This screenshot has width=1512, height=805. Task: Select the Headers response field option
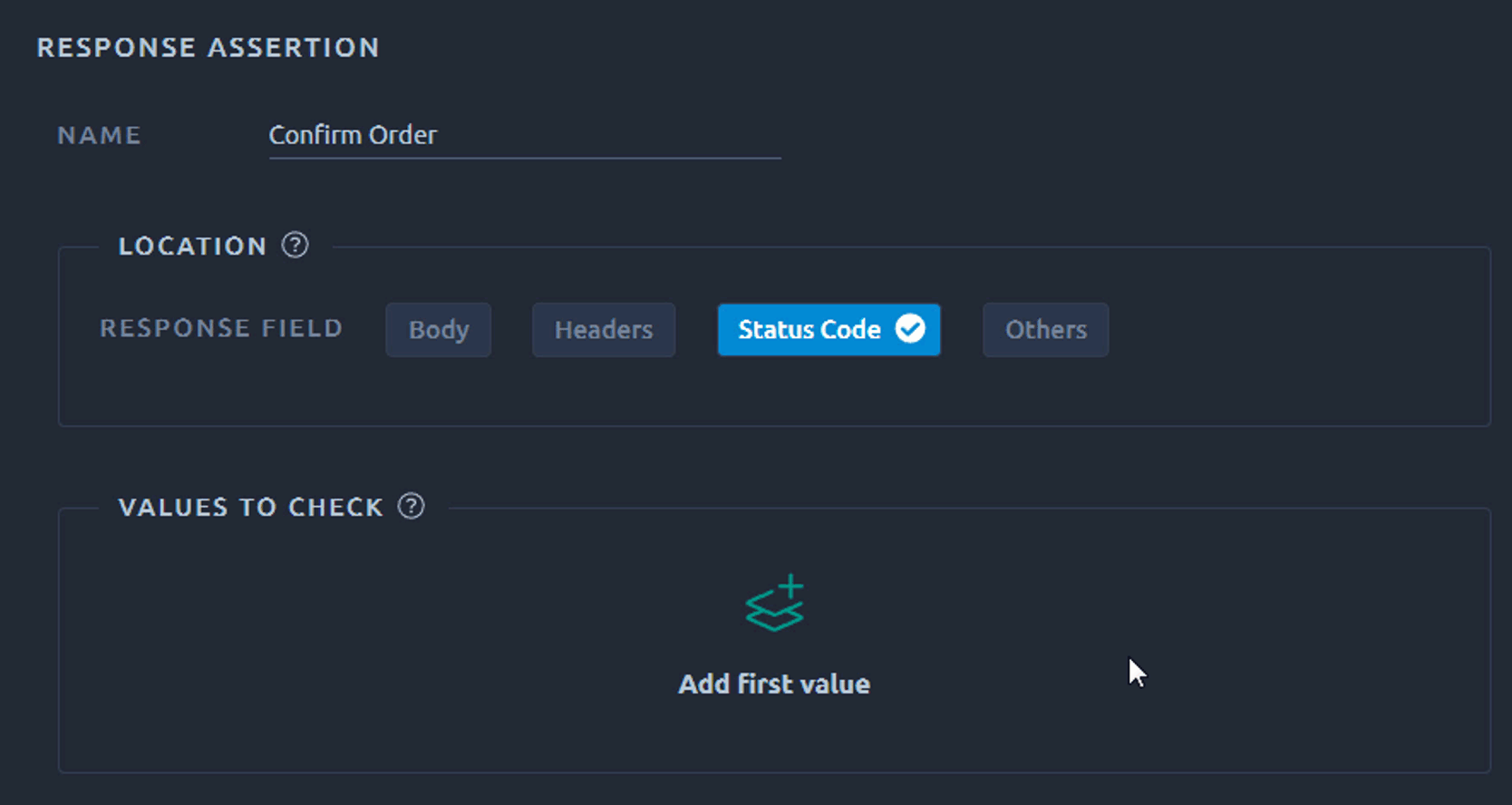(604, 329)
